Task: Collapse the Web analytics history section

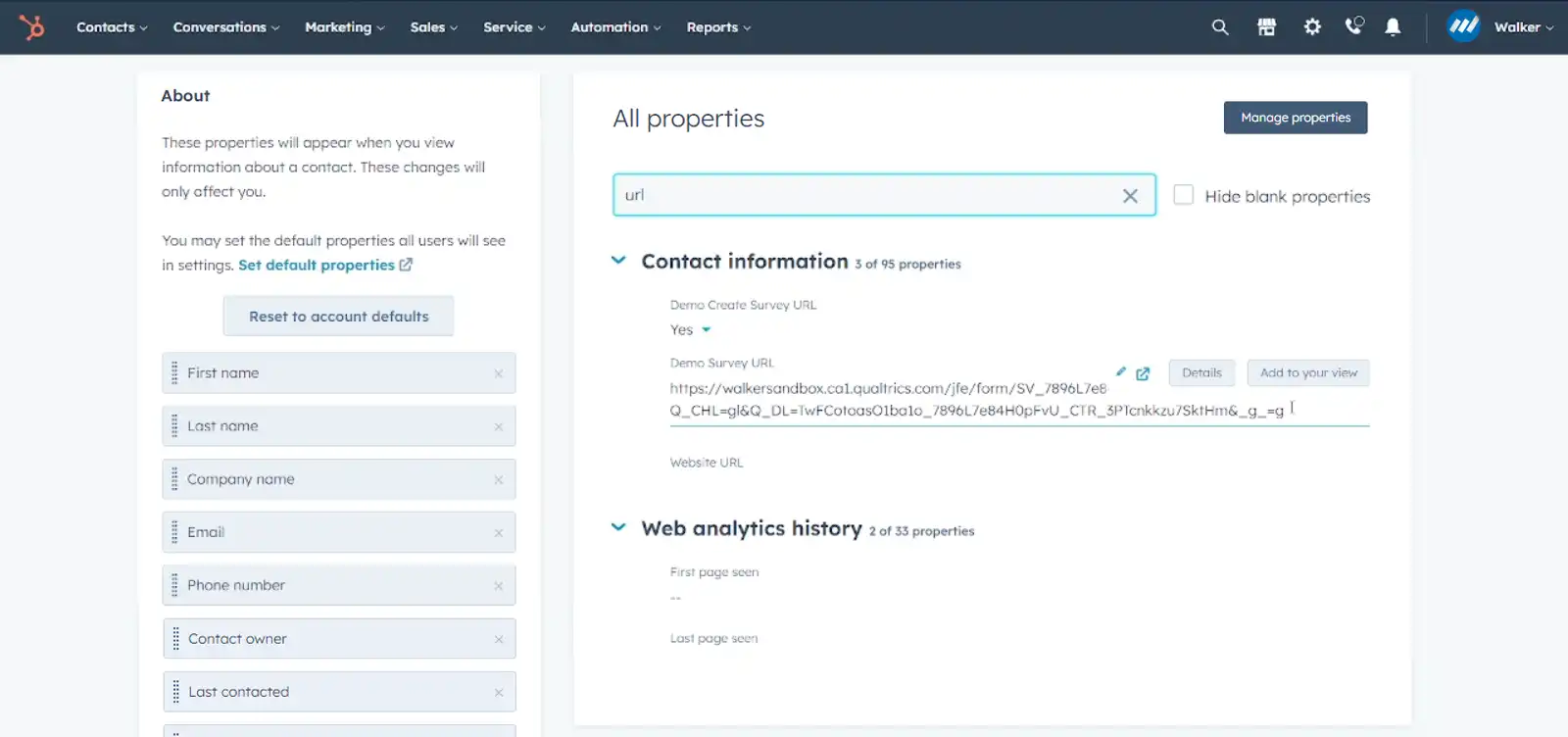Action: 618,527
